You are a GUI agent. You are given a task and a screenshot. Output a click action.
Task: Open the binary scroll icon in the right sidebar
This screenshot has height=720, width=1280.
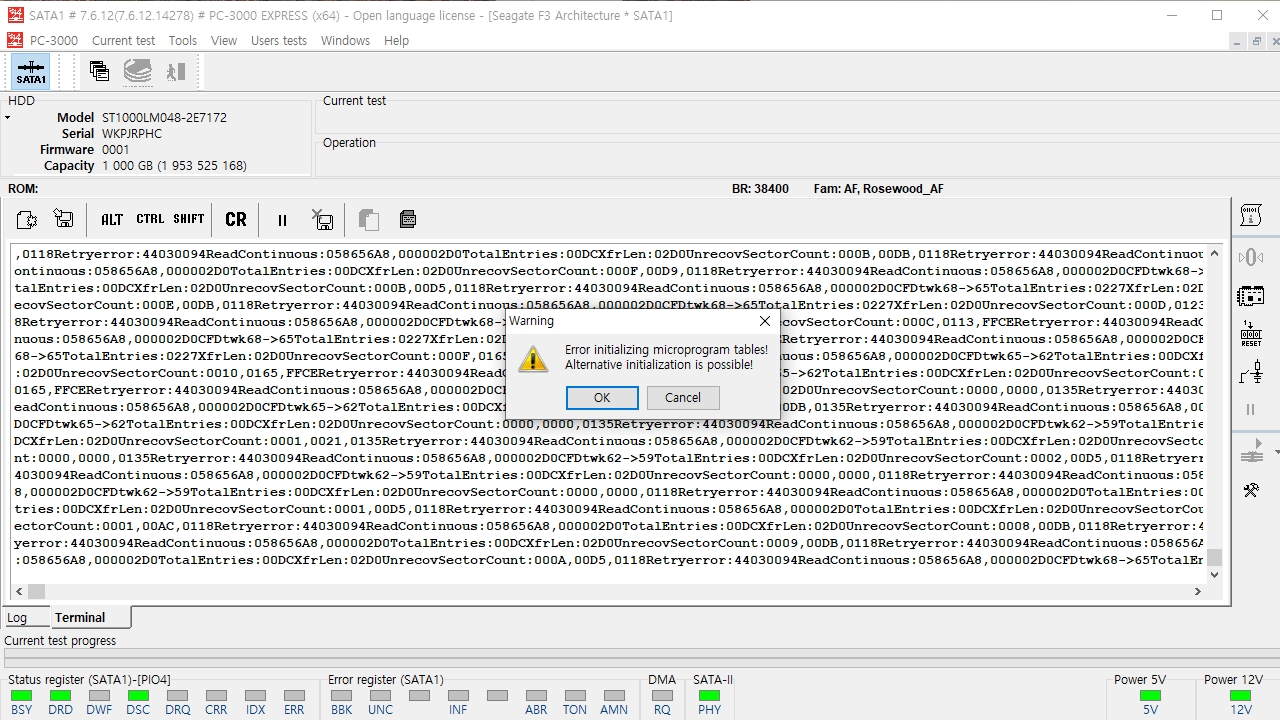click(x=1251, y=214)
